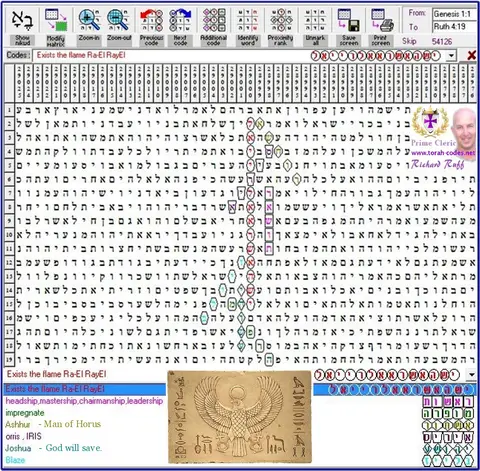Click the To field Ruth 4:19
This screenshot has width=480, height=471.
(455, 26)
